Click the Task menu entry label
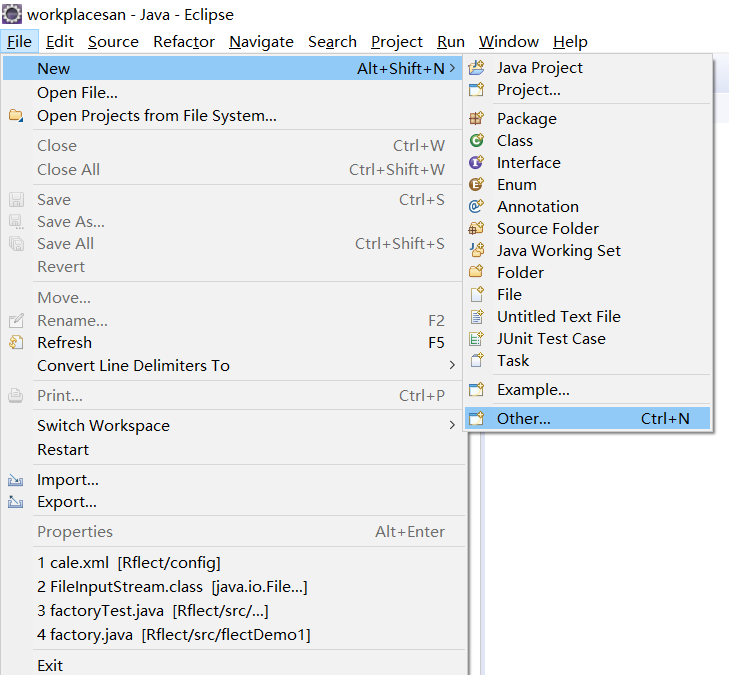Viewport: 729px width, 675px height. (x=513, y=360)
